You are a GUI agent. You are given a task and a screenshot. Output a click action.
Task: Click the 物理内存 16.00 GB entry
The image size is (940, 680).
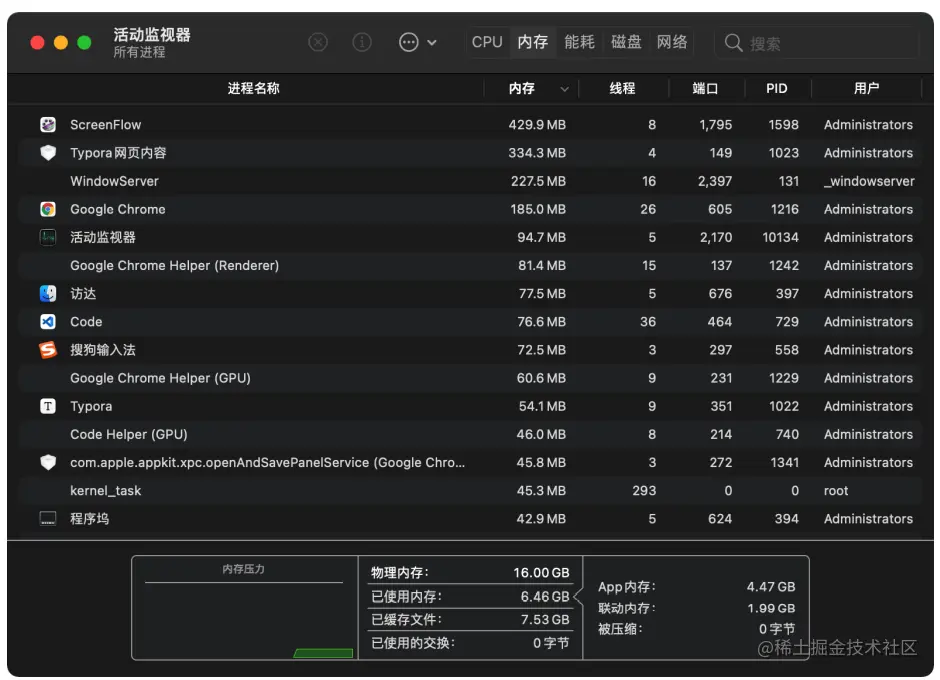(470, 573)
